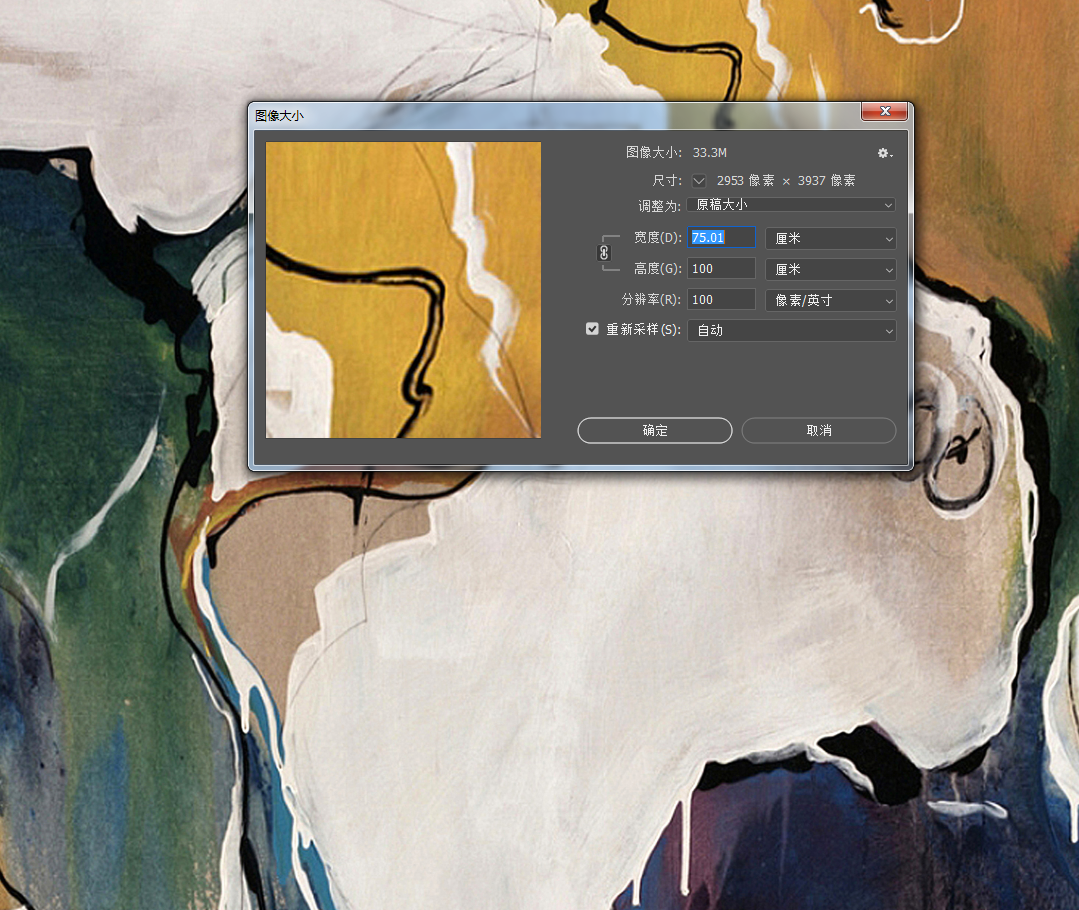
Task: Open the 重新采样 自动 method dropdown
Action: (791, 330)
